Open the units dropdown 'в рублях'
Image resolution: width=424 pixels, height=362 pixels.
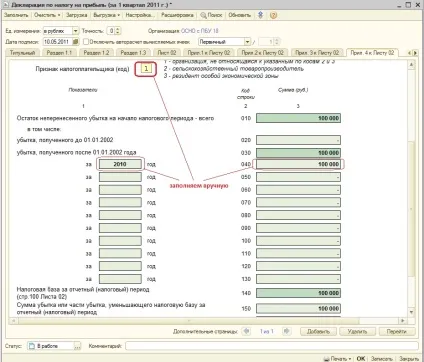click(76, 31)
